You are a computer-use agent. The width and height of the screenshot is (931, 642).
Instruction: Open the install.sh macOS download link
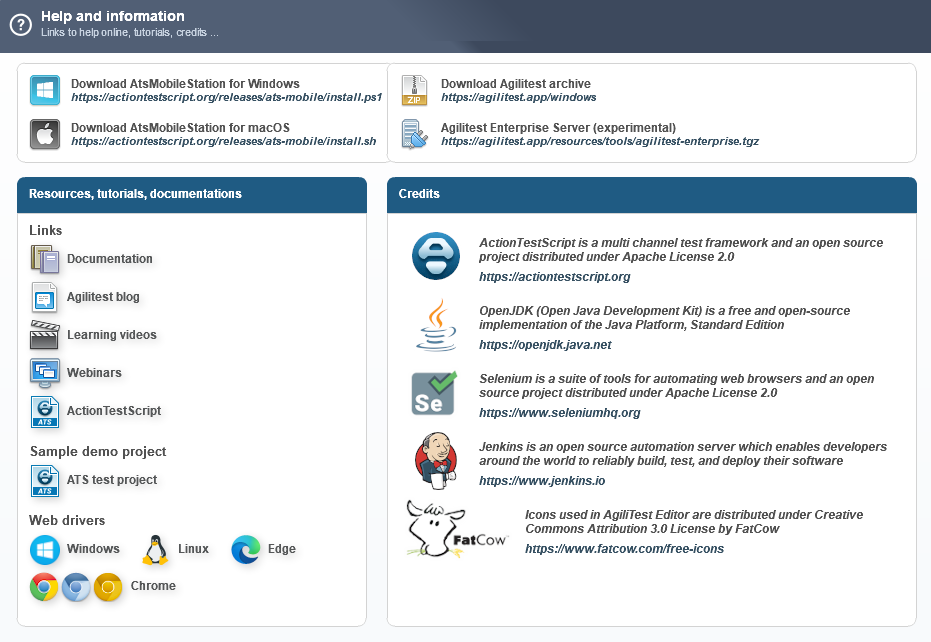click(224, 141)
